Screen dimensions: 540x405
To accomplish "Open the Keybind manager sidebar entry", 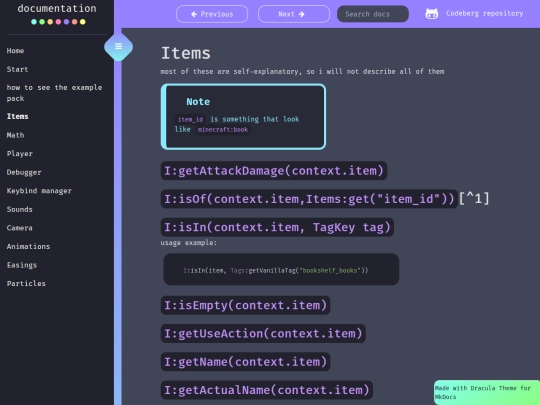I will click(x=39, y=191).
